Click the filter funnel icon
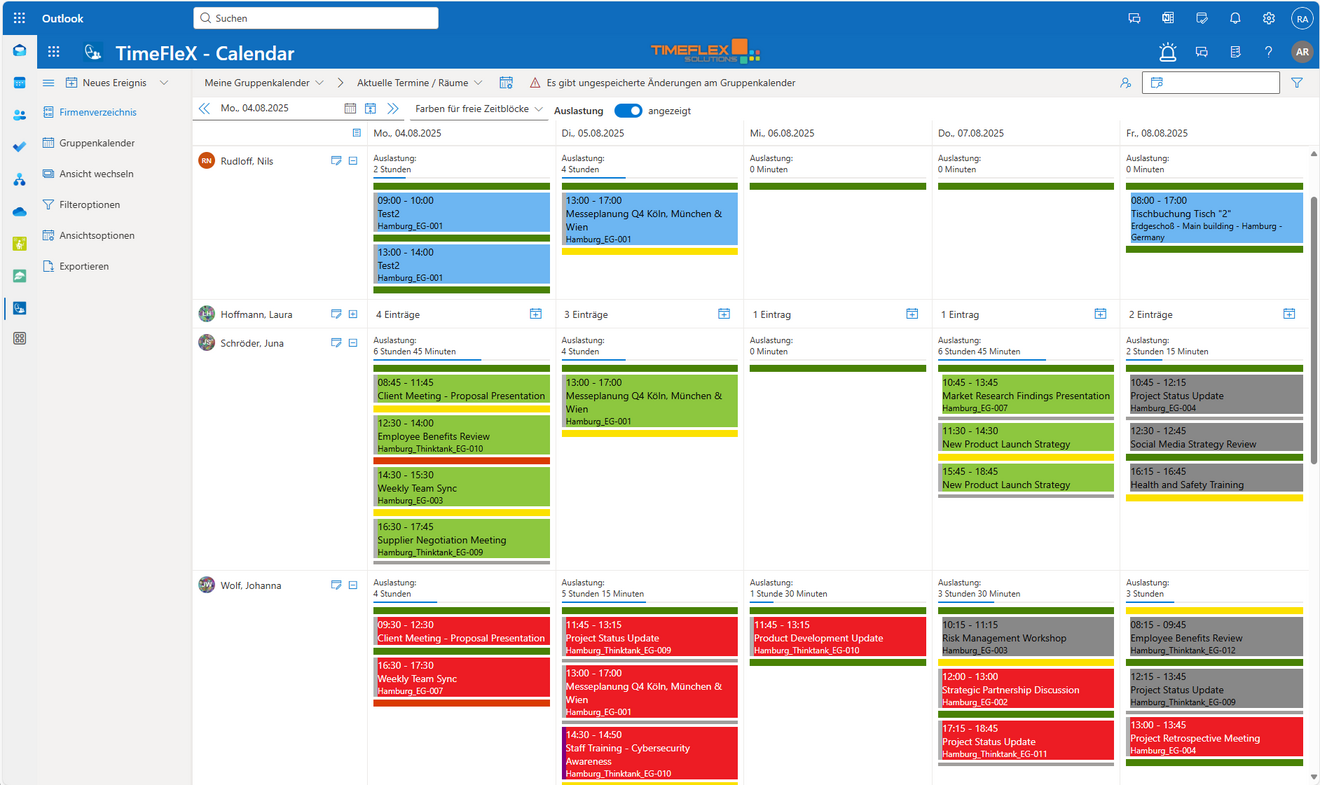The height and width of the screenshot is (785, 1320). [x=1297, y=83]
